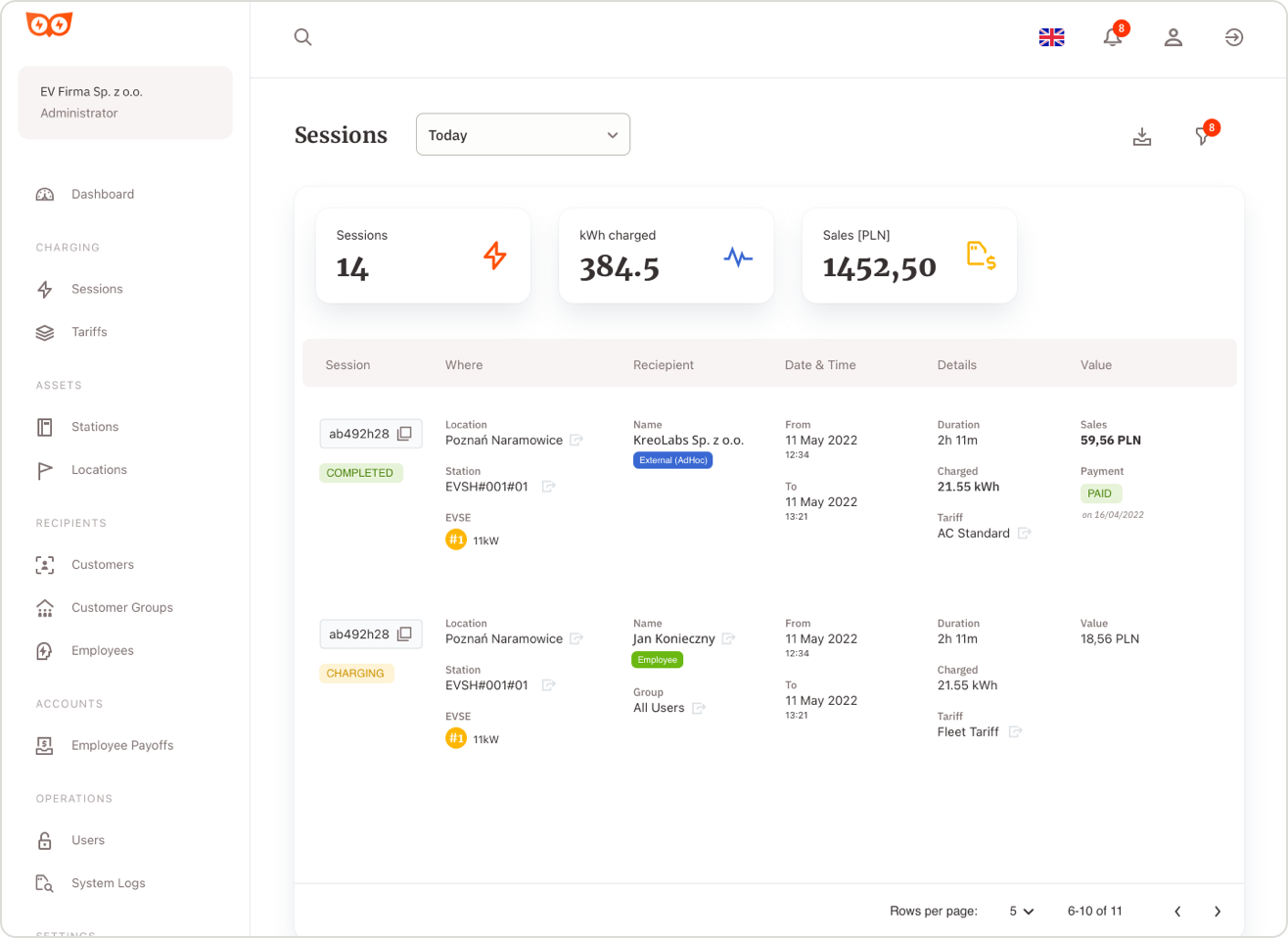The width and height of the screenshot is (1288, 938).
Task: Select the Sessions kWh charged lightning icon
Action: pos(496,256)
